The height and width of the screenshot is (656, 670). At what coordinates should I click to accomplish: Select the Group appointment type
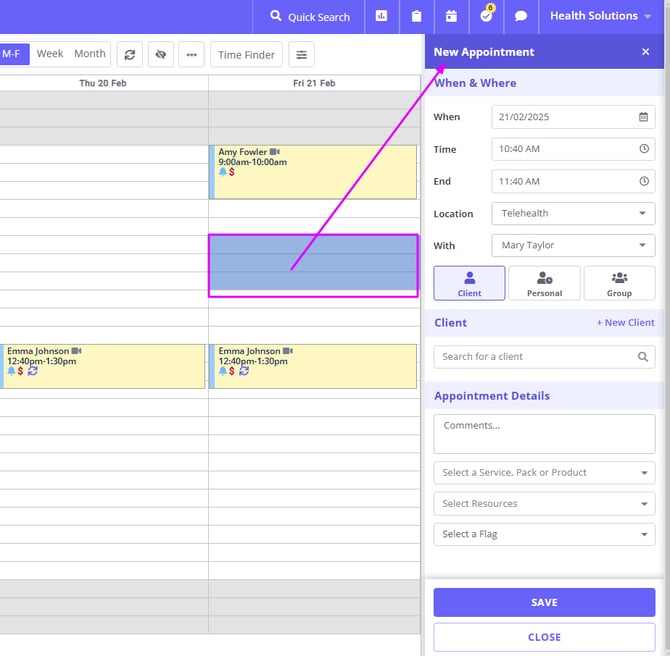click(619, 283)
